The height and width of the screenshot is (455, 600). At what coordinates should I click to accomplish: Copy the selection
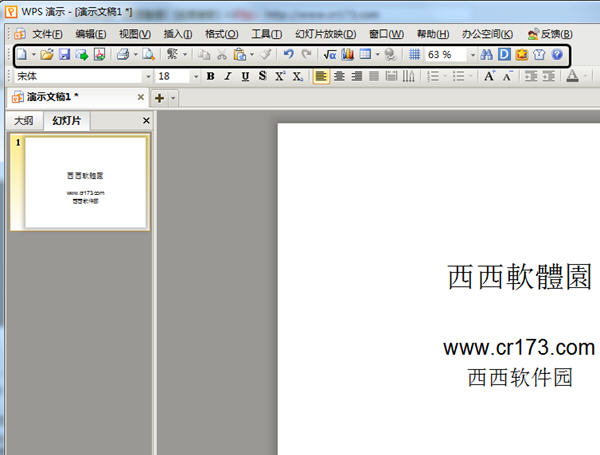(204, 55)
